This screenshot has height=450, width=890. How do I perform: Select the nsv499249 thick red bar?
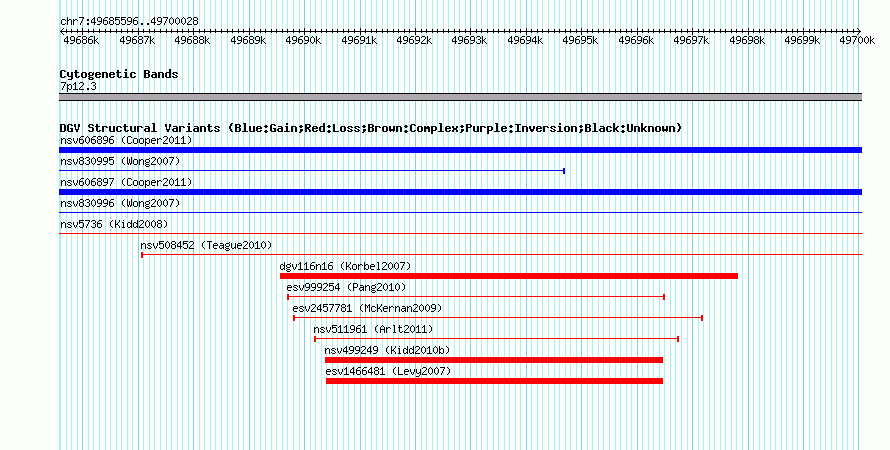coord(494,360)
